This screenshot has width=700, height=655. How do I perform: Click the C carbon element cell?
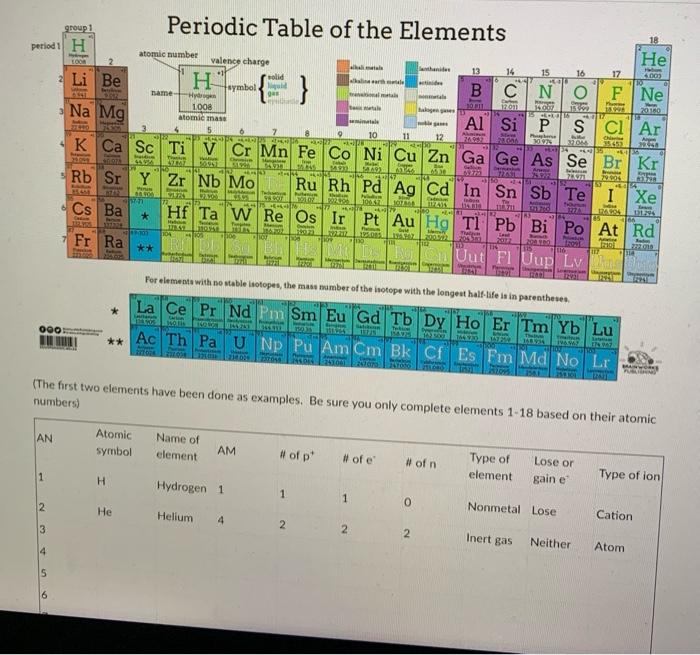[x=509, y=95]
